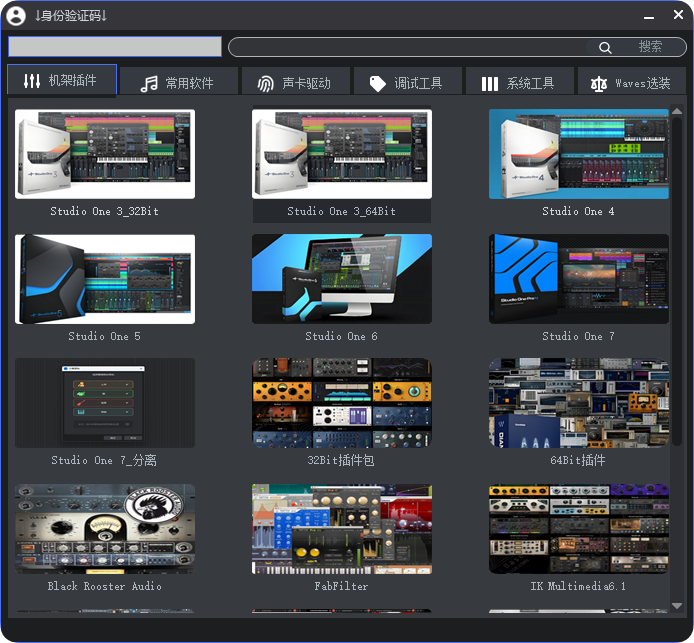The height and width of the screenshot is (643, 694).
Task: Click the mixer sliders icon on 机架插件 tab
Action: [x=32, y=81]
